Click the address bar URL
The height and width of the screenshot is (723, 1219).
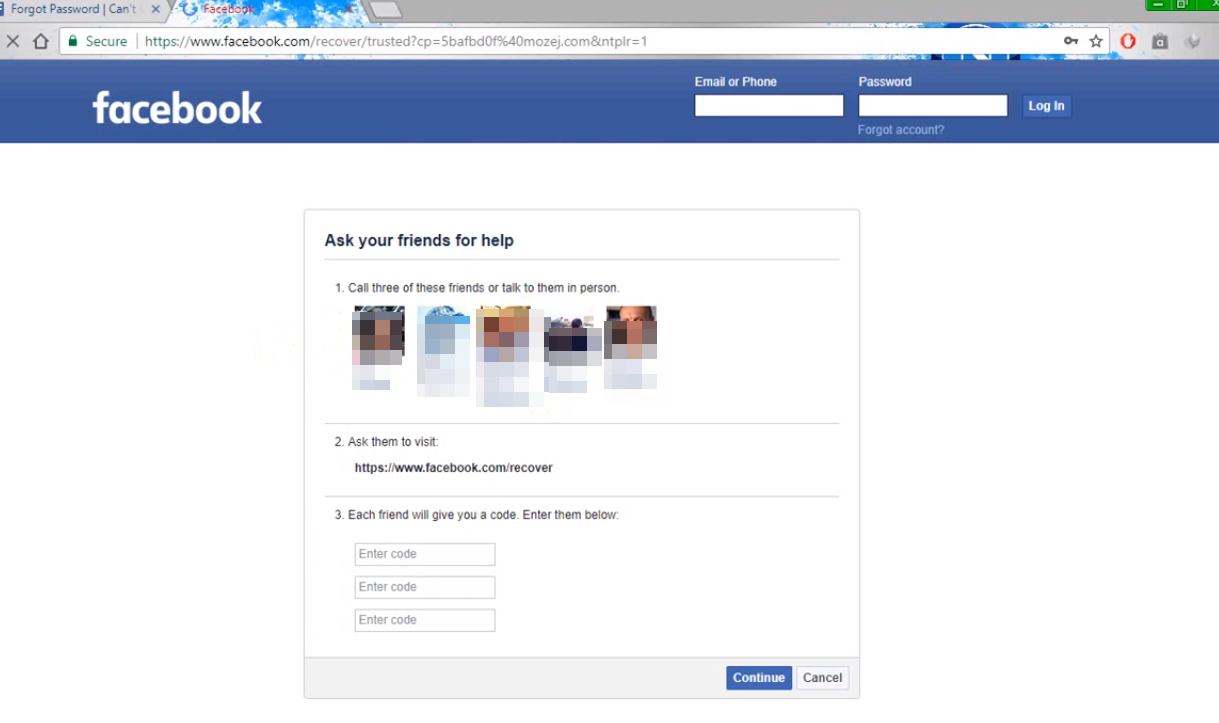pos(396,41)
